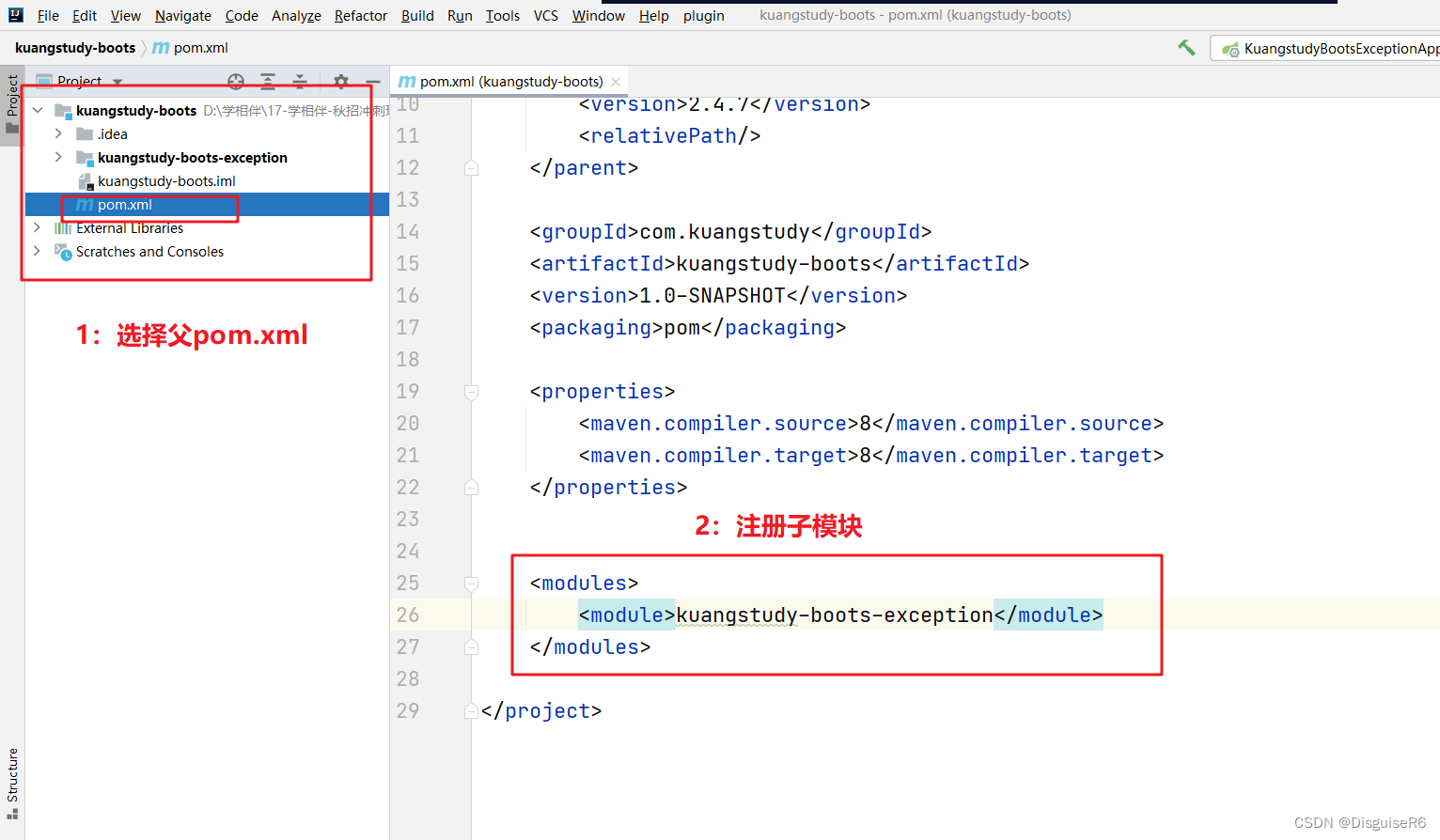Open the Refactor menu
Image resolution: width=1440 pixels, height=840 pixels.
click(361, 15)
